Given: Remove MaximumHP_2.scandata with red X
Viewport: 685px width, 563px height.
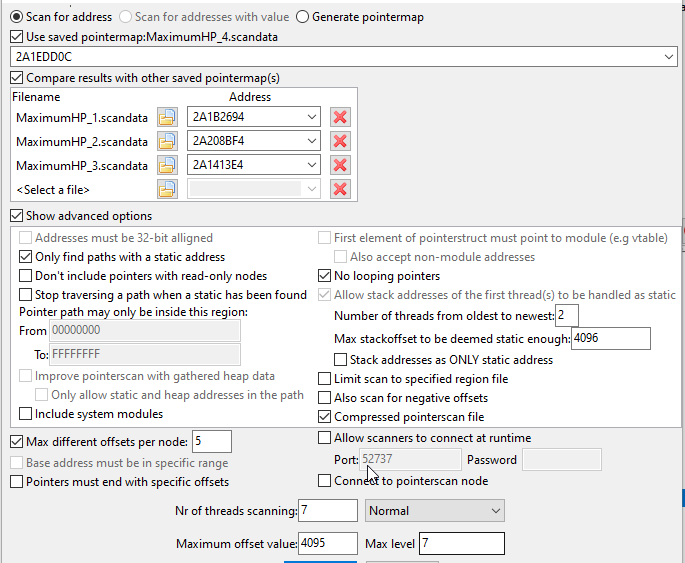Looking at the screenshot, I should click(x=340, y=142).
